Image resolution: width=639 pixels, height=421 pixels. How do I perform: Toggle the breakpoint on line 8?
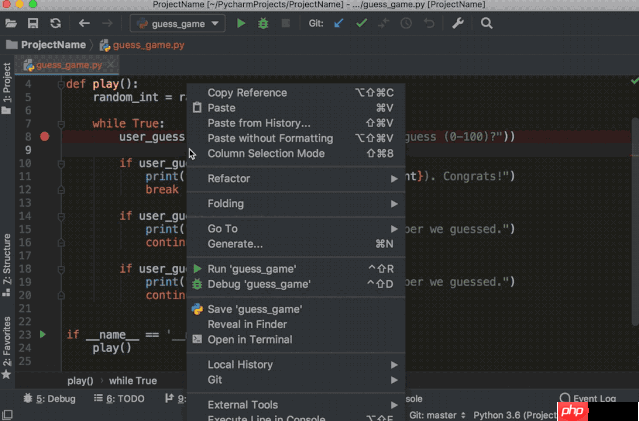point(44,137)
